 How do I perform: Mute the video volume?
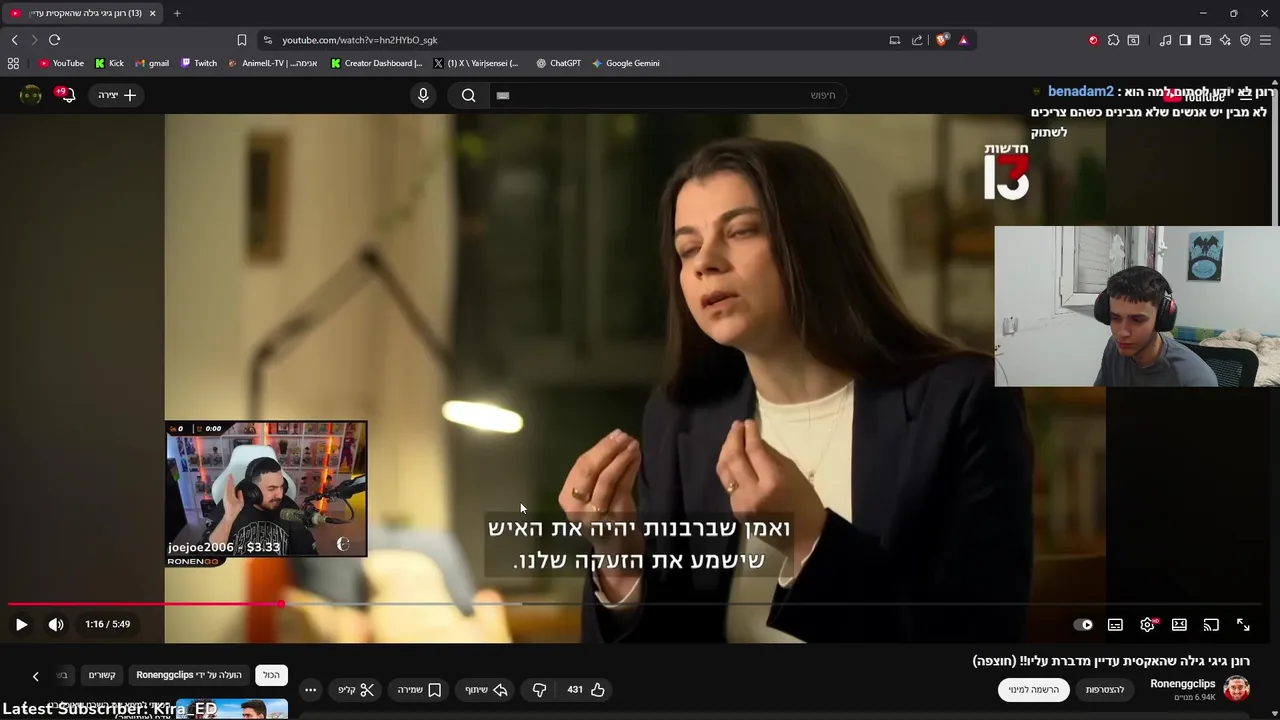pos(56,624)
